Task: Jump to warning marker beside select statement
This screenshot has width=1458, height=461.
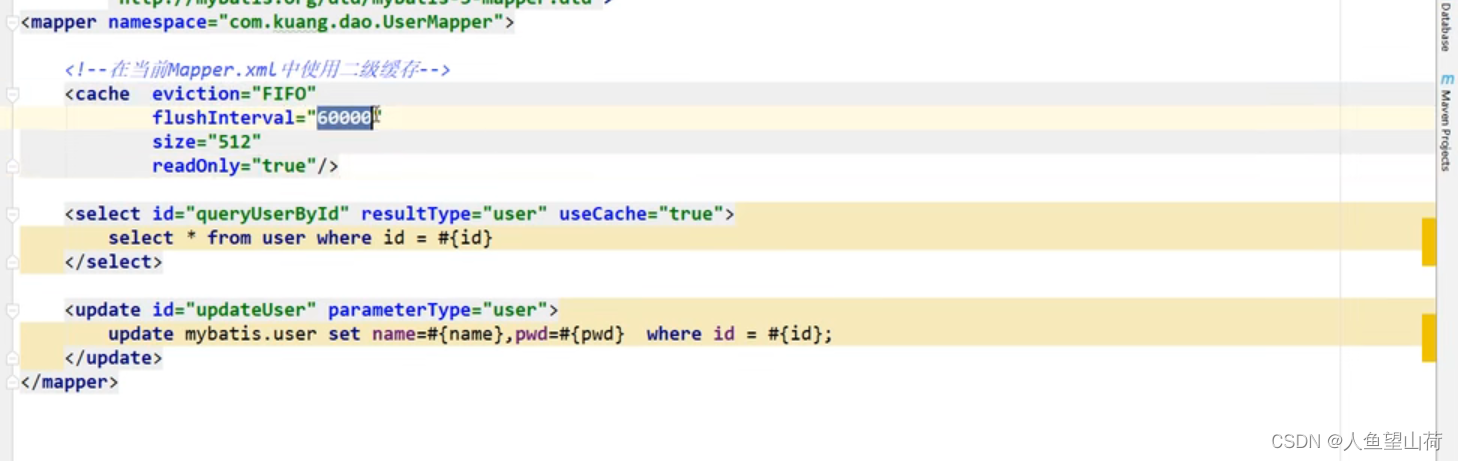Action: [x=1429, y=244]
